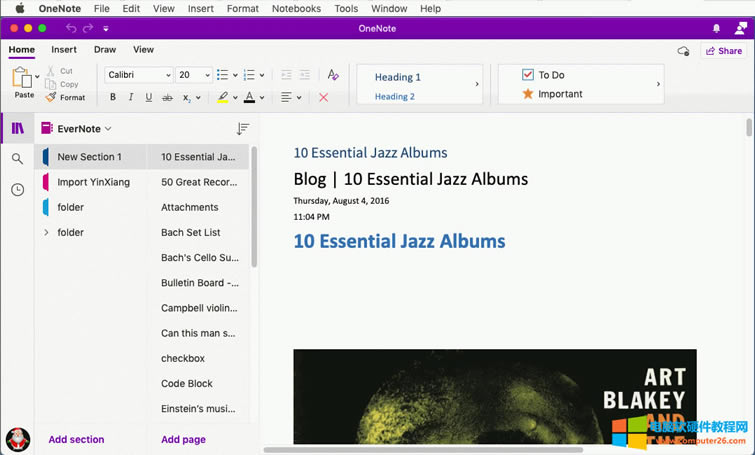Open the Calibri font name dropdown
Viewport: 755px width, 455px height.
[139, 75]
